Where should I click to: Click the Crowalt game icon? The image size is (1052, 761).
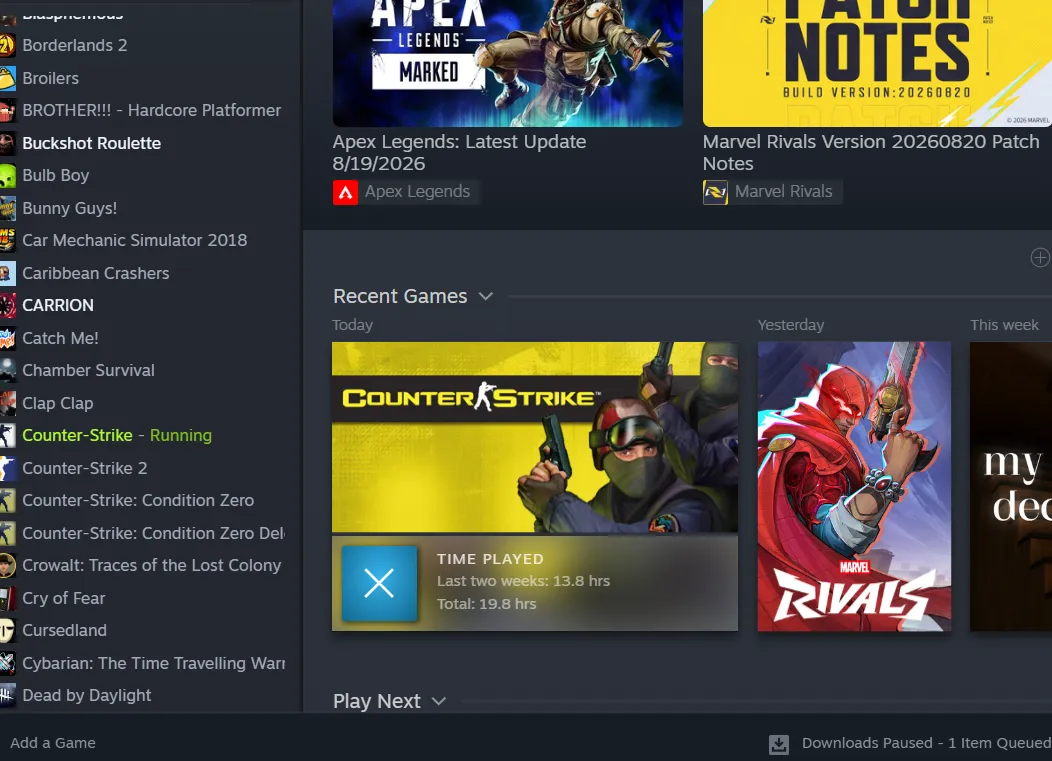click(7, 566)
